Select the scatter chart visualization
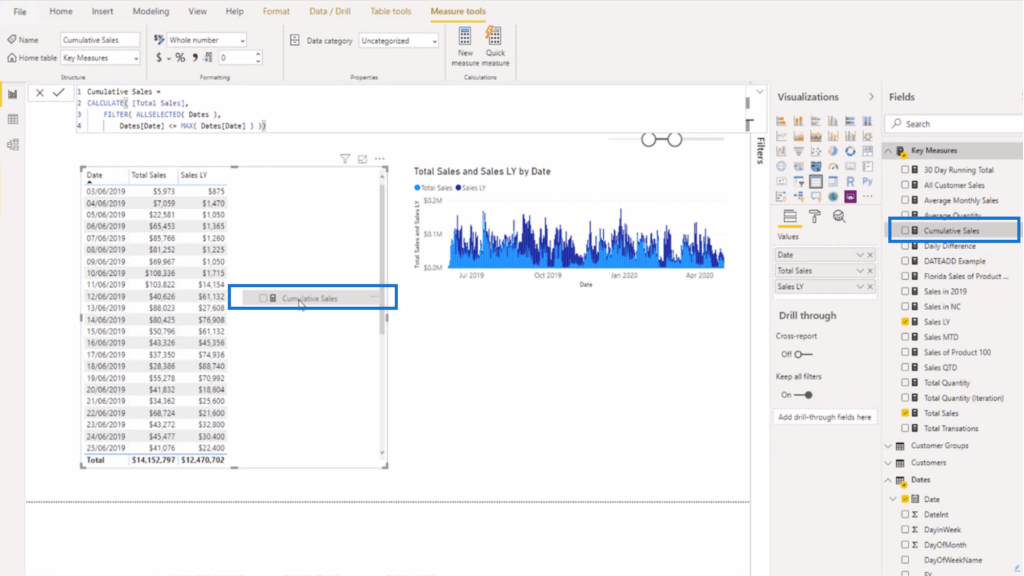The image size is (1024, 576). click(816, 151)
